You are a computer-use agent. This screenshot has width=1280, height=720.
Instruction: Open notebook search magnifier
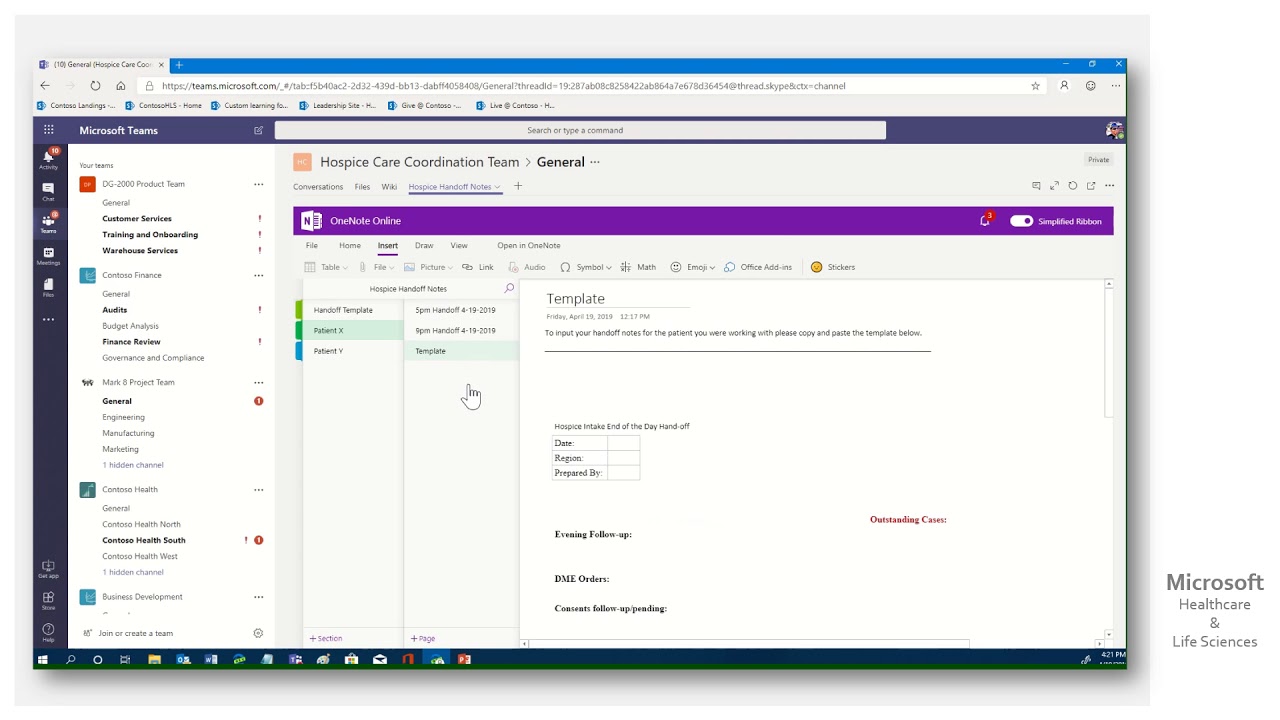point(509,288)
